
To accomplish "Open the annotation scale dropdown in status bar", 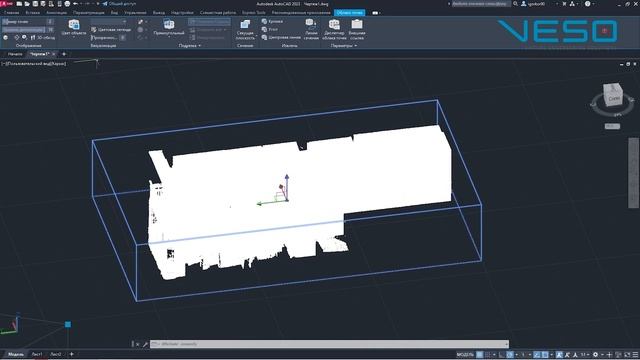I will 584,354.
